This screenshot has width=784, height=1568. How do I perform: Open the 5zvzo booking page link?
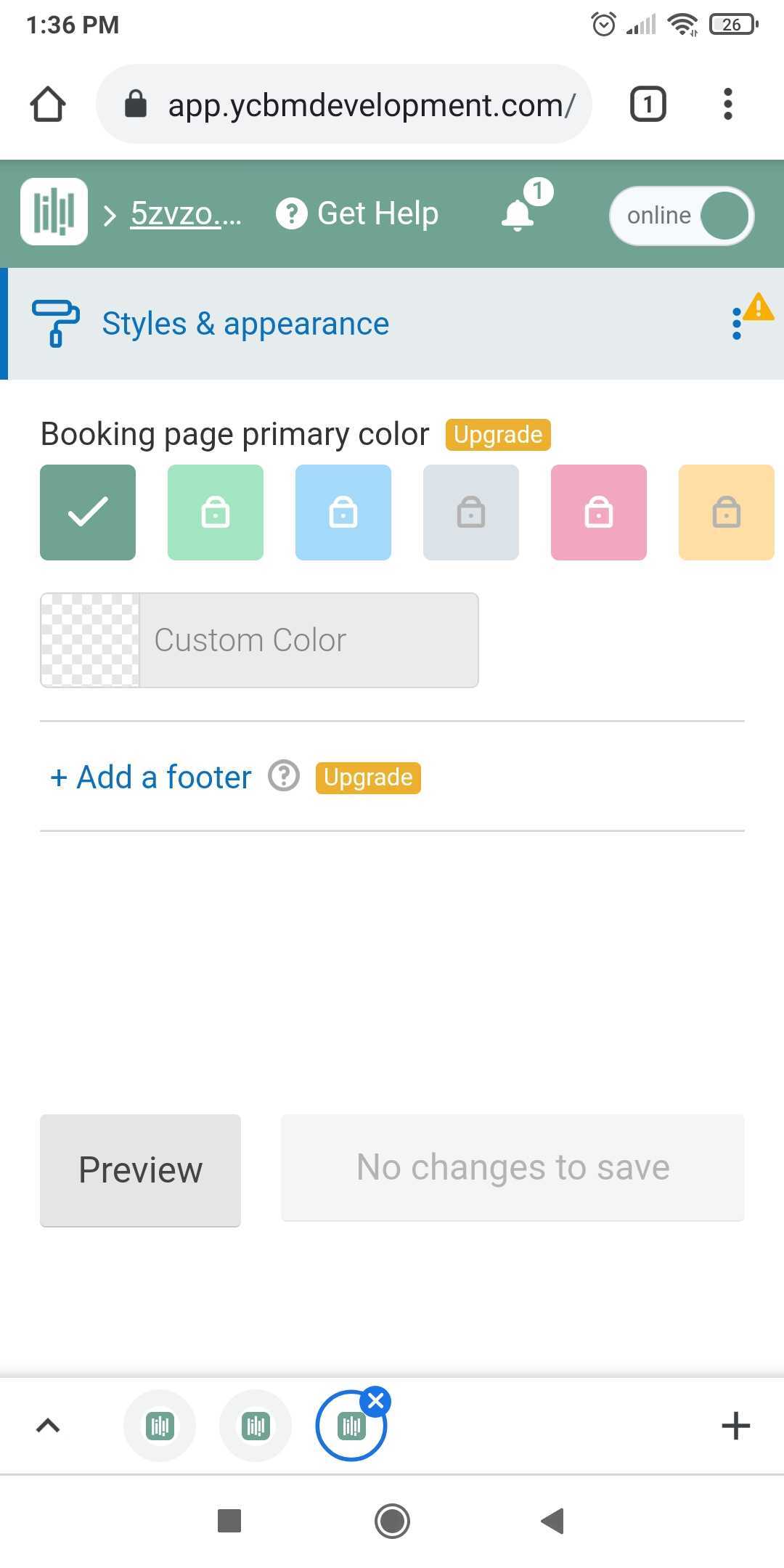(x=186, y=213)
